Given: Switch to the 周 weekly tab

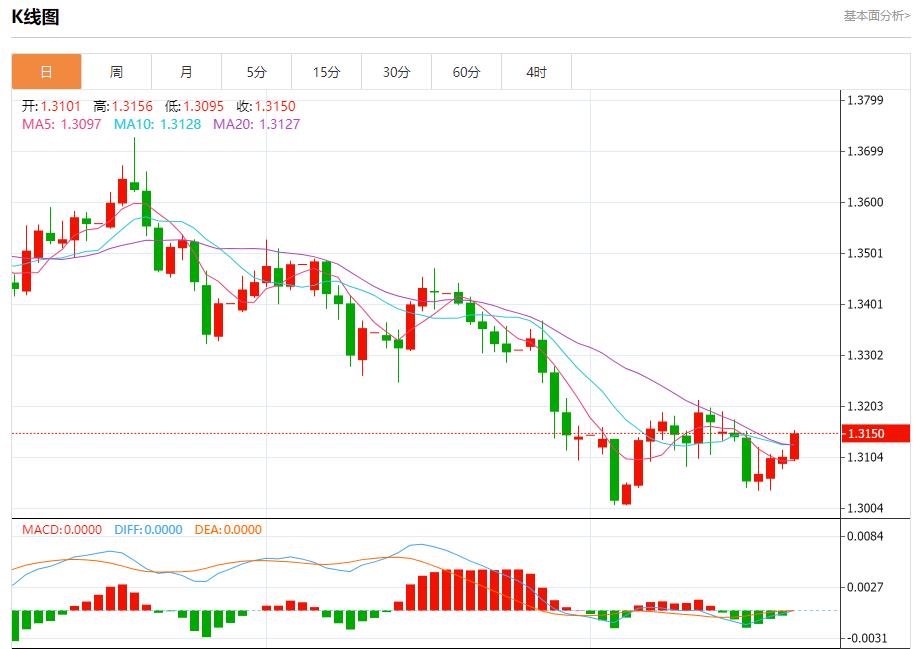Looking at the screenshot, I should pyautogui.click(x=116, y=72).
